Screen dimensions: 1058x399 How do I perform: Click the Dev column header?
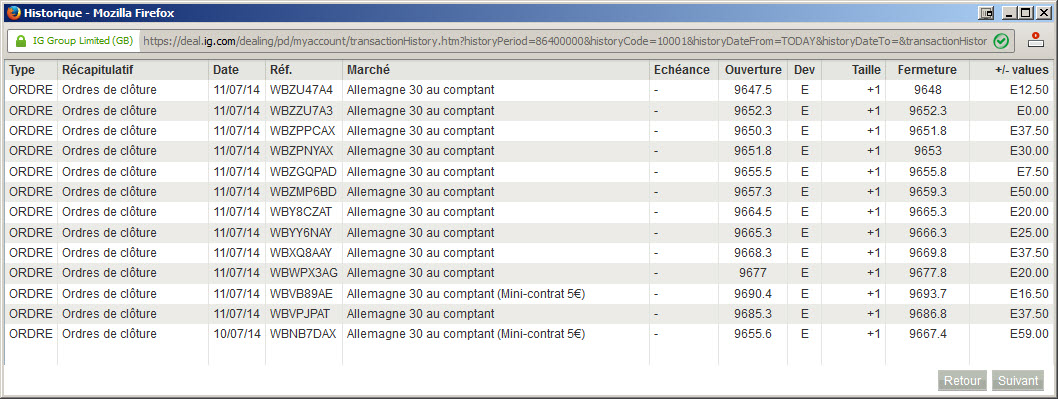click(x=804, y=70)
